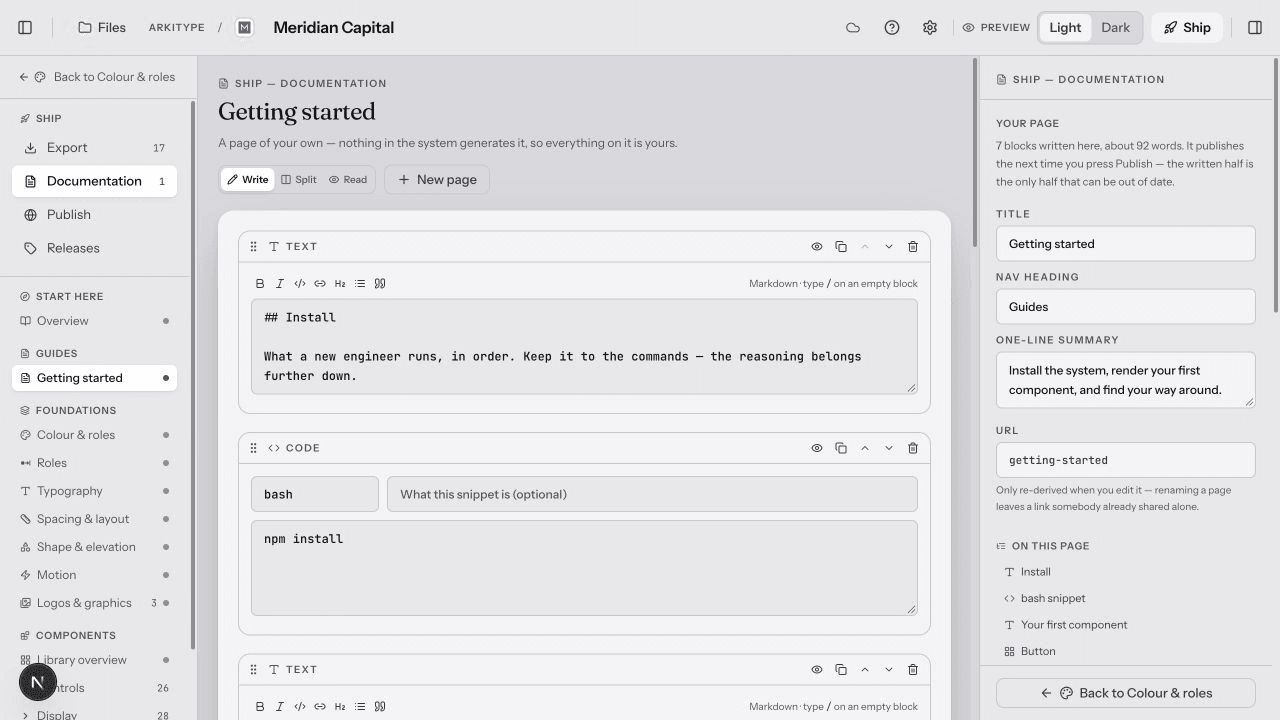Delete the CODE block

point(913,448)
